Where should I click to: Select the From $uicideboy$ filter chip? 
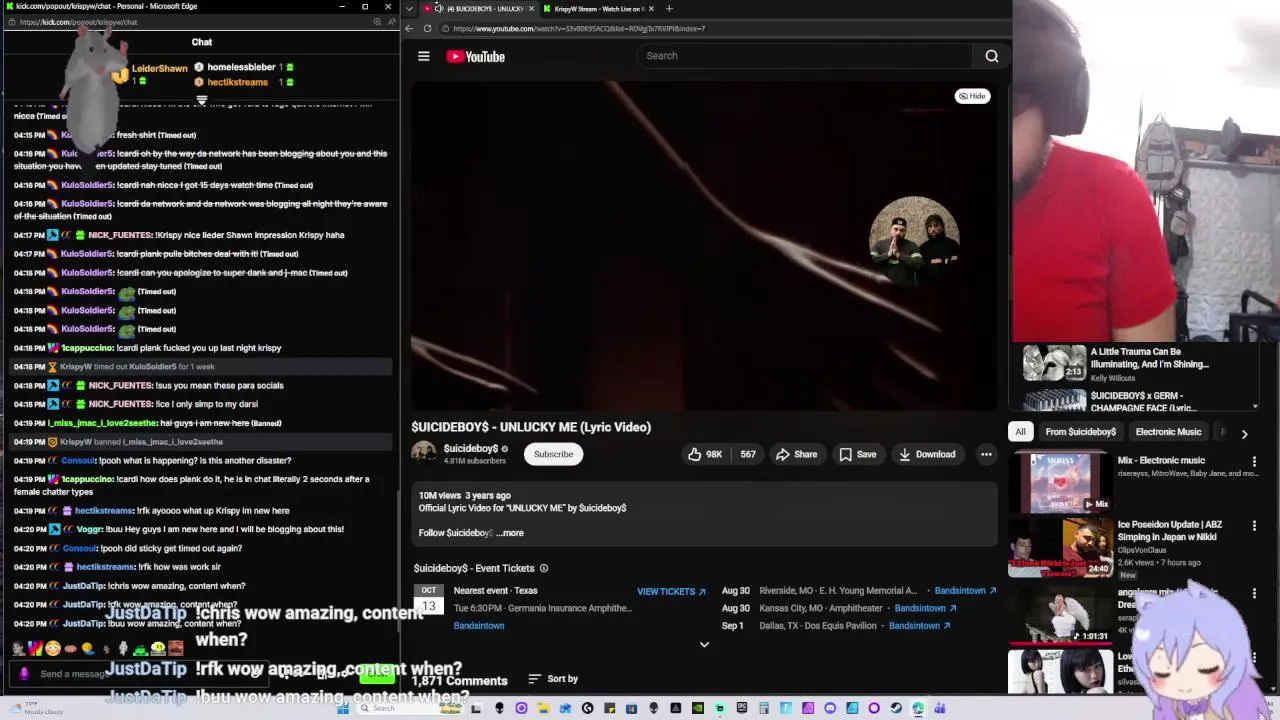1080,432
